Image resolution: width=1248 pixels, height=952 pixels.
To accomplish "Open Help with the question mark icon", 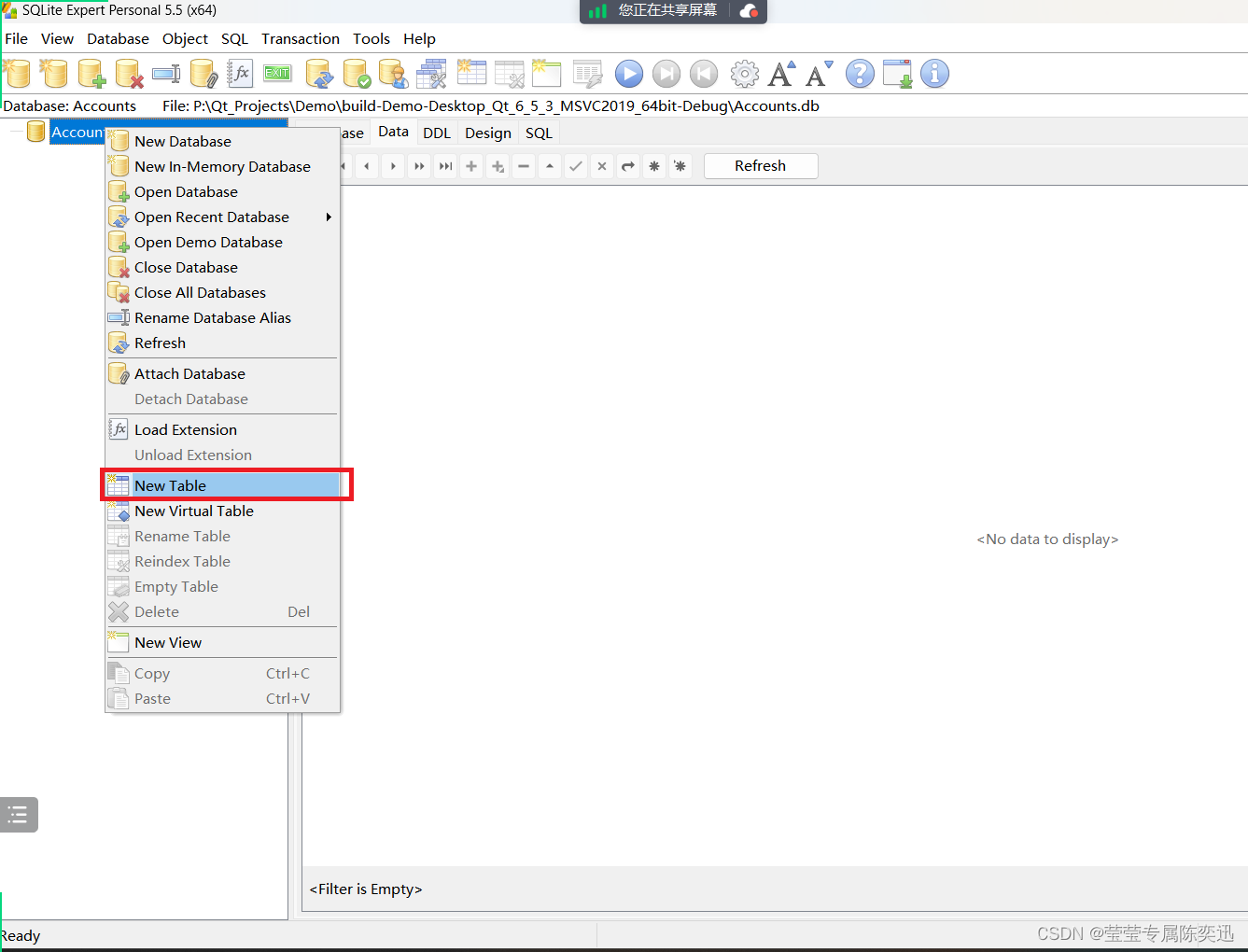I will [x=861, y=73].
